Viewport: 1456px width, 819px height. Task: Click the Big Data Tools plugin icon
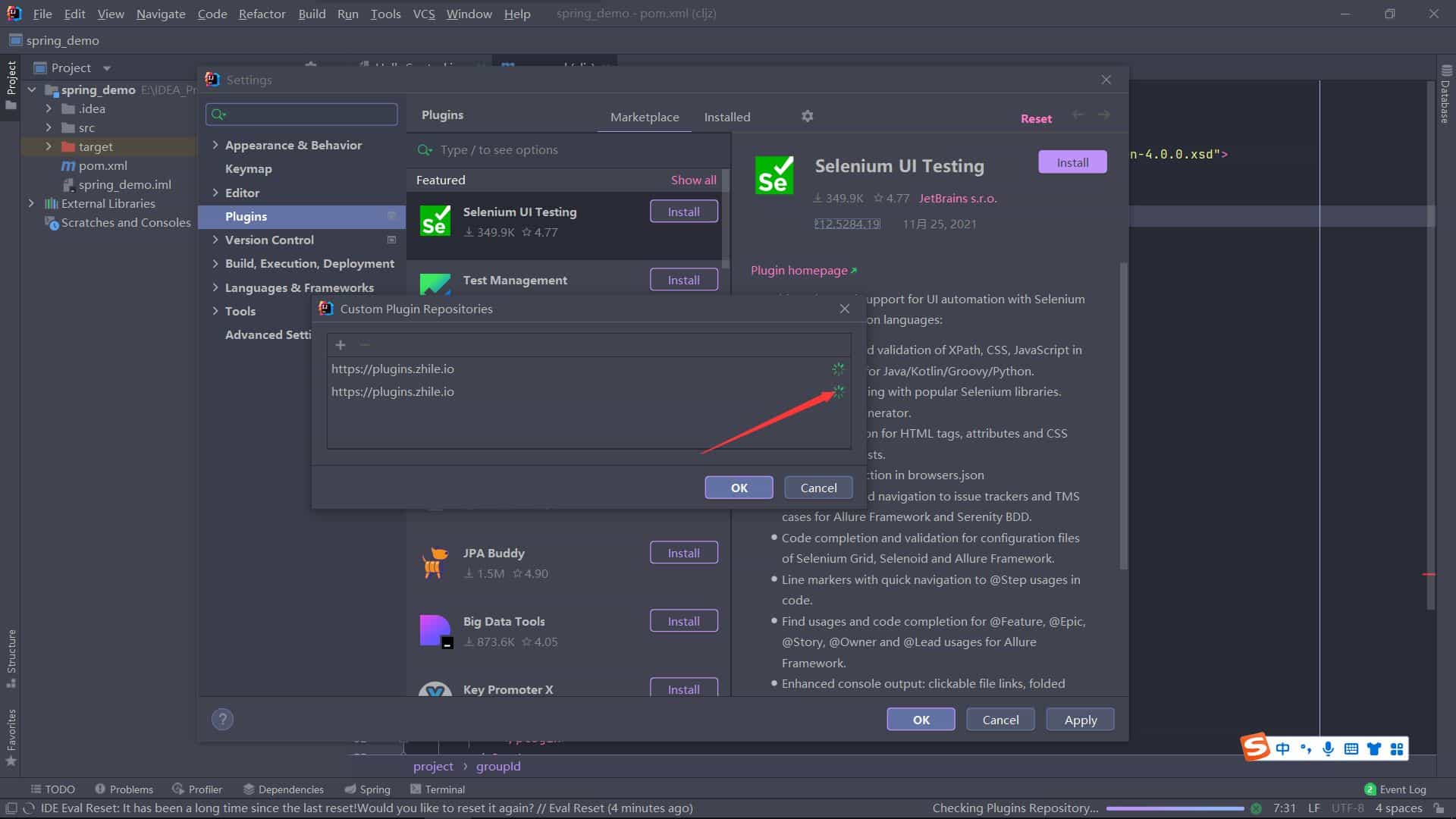[435, 630]
